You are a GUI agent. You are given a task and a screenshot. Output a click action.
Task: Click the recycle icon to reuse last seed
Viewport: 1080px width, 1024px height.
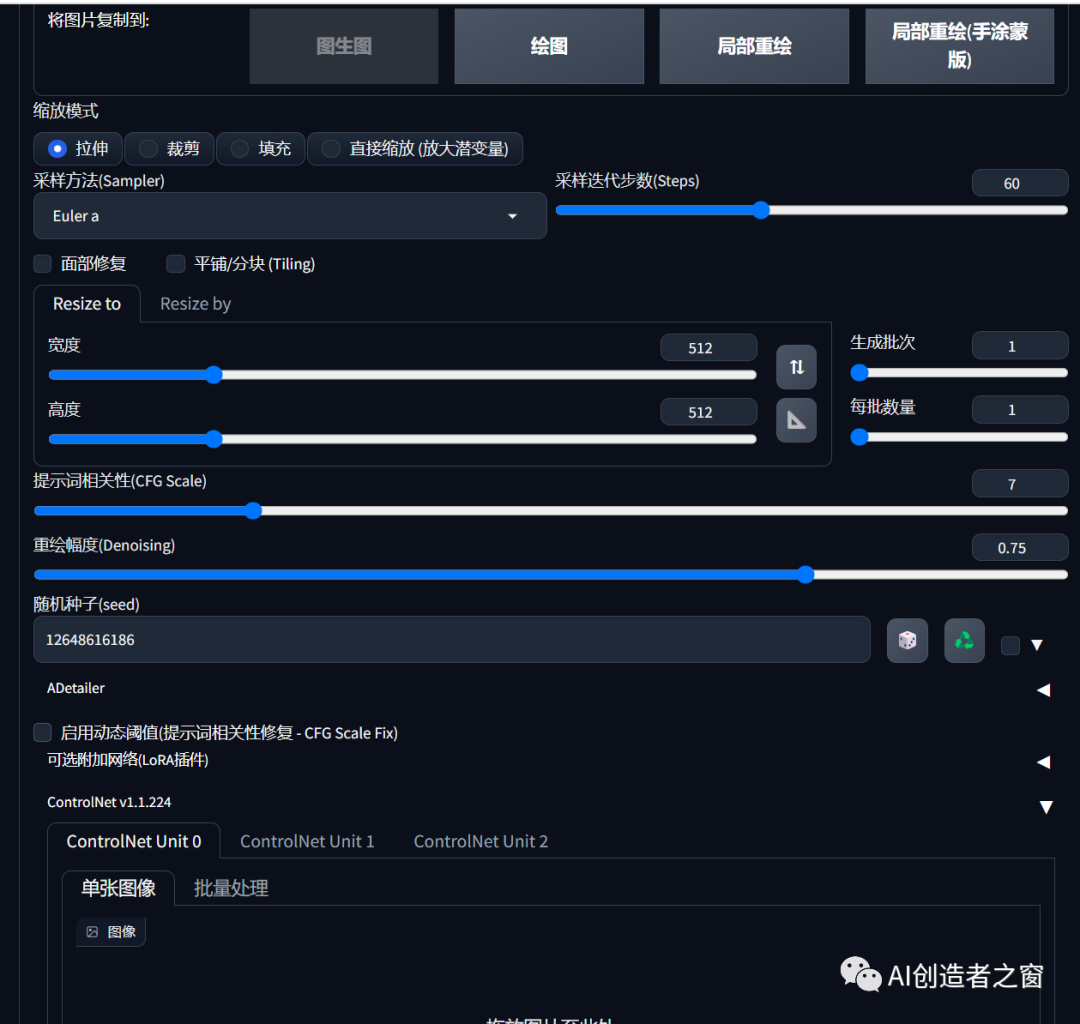964,640
